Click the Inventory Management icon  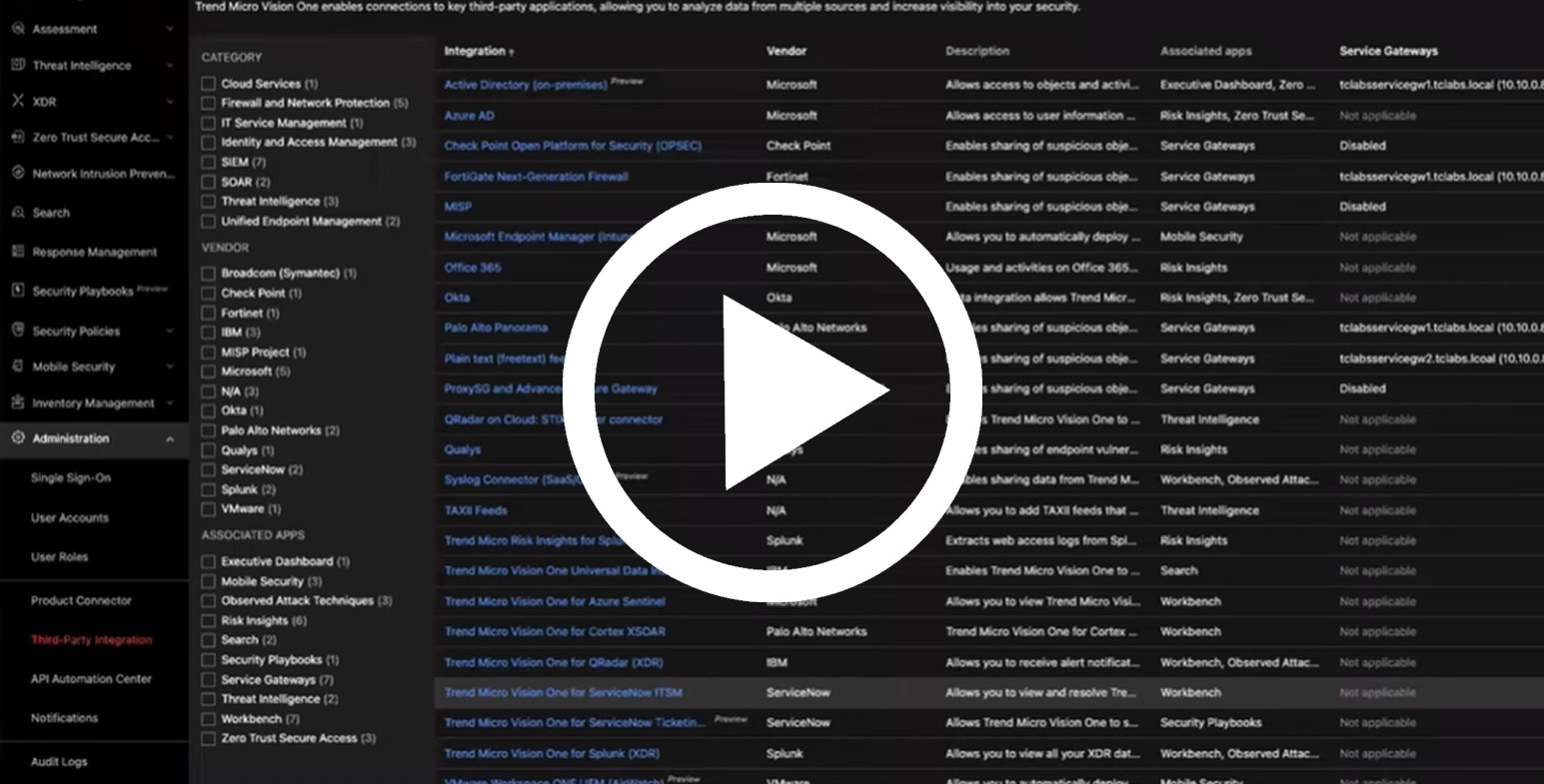[18, 402]
